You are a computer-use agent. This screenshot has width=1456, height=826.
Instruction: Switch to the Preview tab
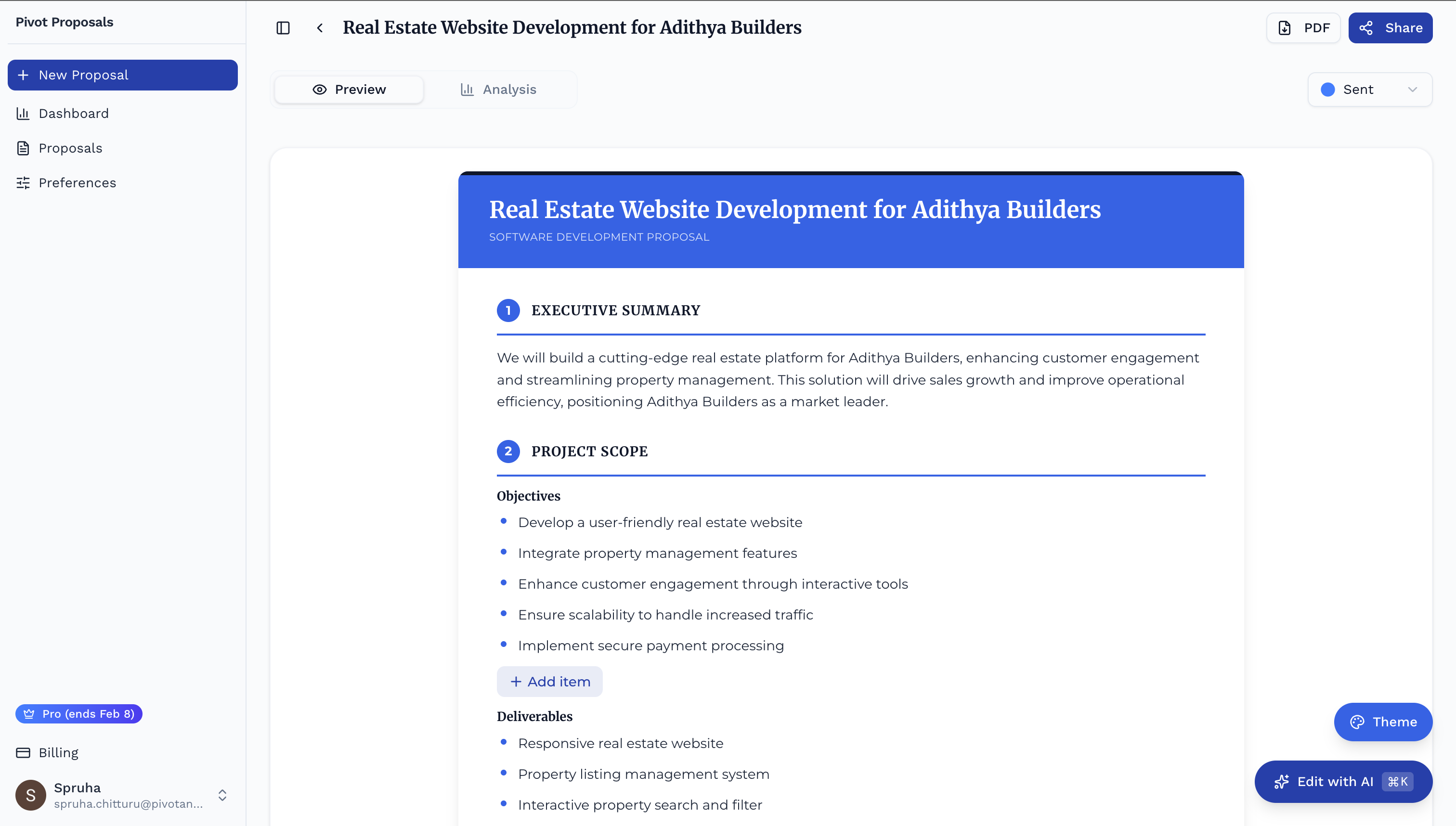pyautogui.click(x=349, y=90)
